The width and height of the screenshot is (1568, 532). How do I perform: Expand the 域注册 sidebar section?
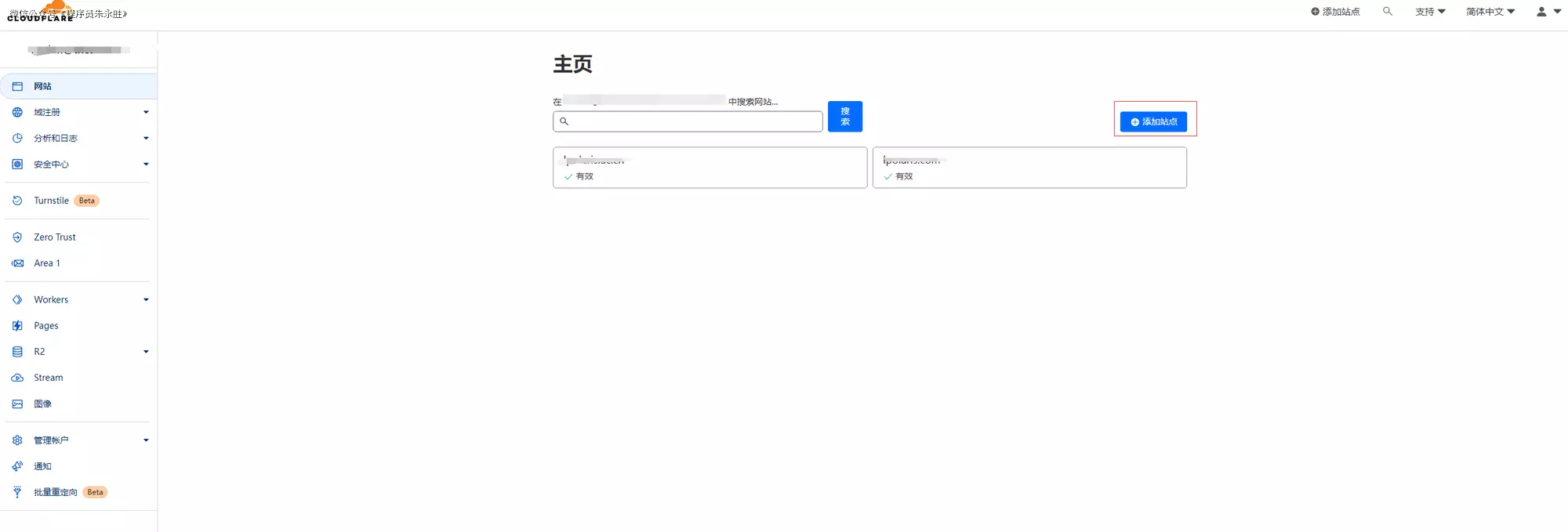[x=146, y=112]
